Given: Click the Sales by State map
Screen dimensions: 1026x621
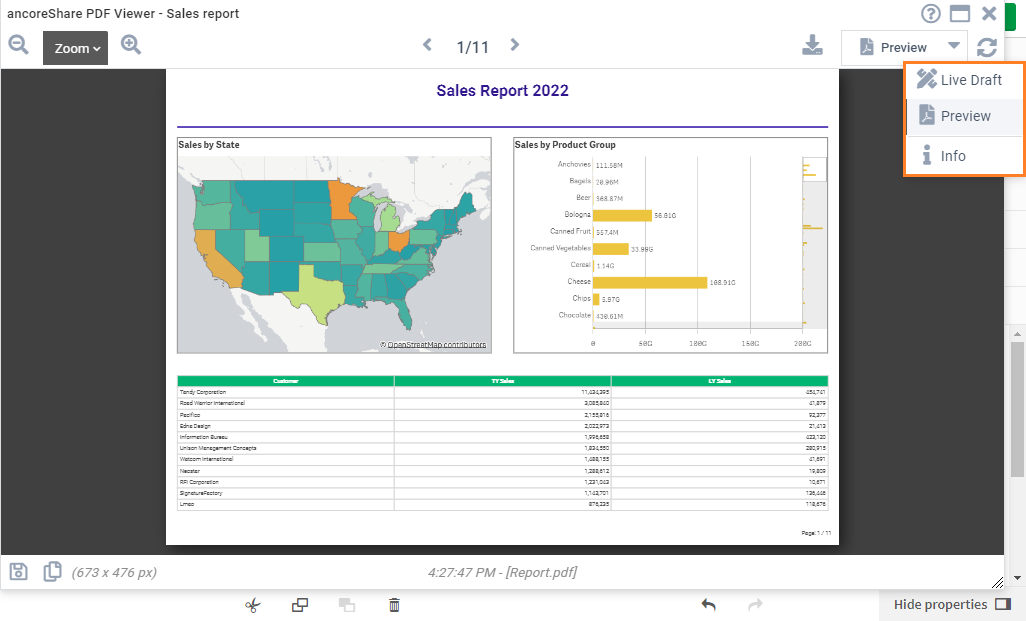Looking at the screenshot, I should point(334,254).
